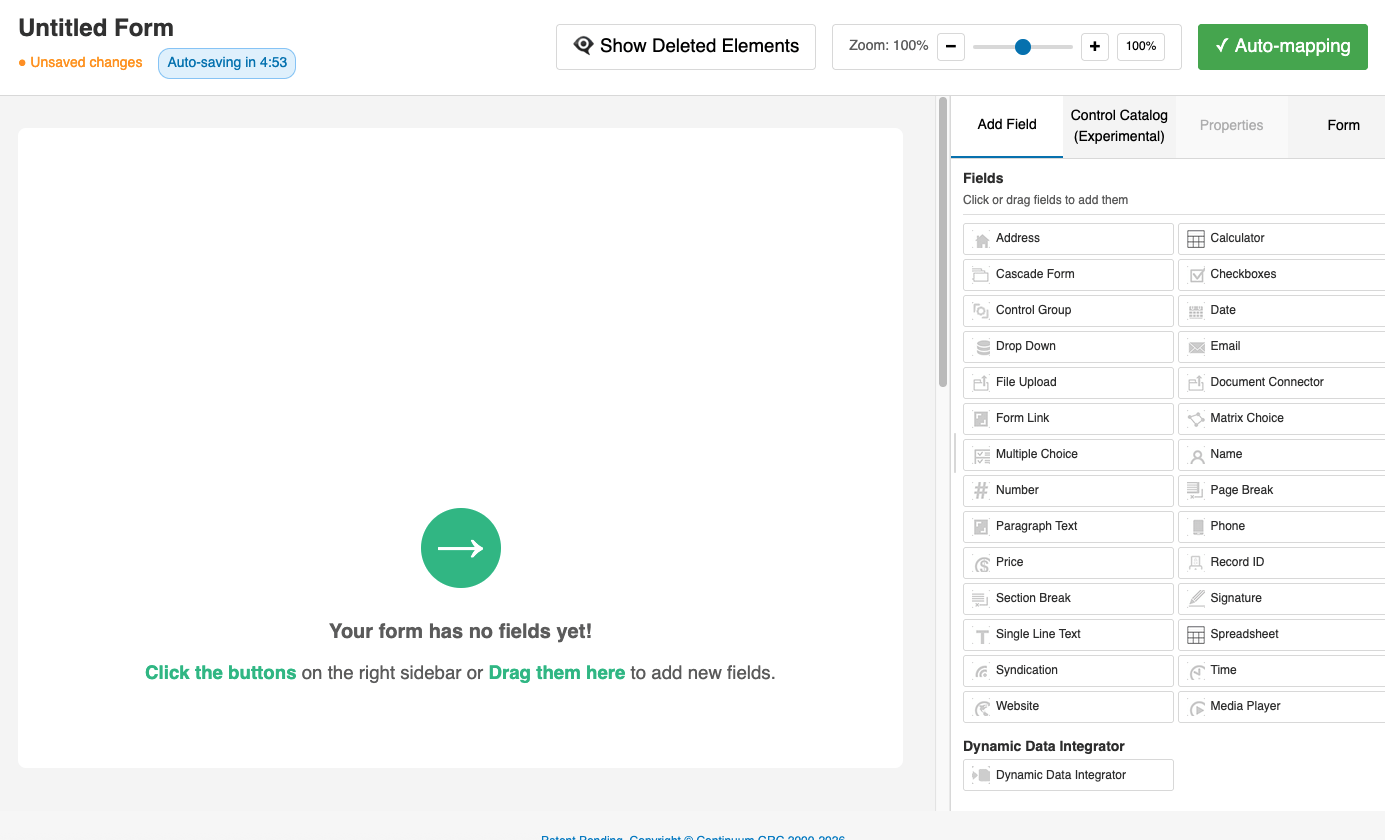Click the Email envelope icon
The image size is (1385, 840).
point(1196,347)
